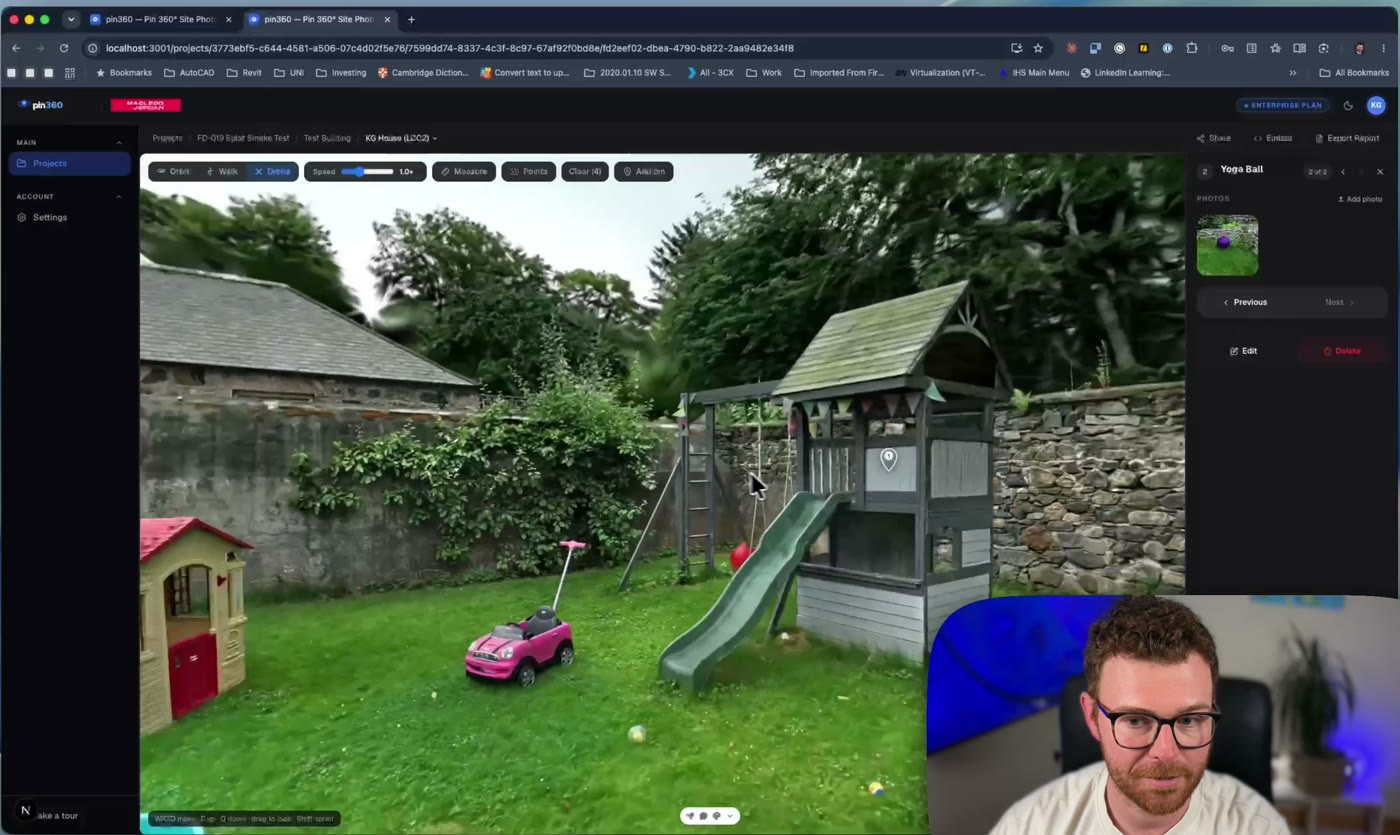The image size is (1400, 835).
Task: Open the AutoCAD bookmarks folder
Action: coord(189,73)
